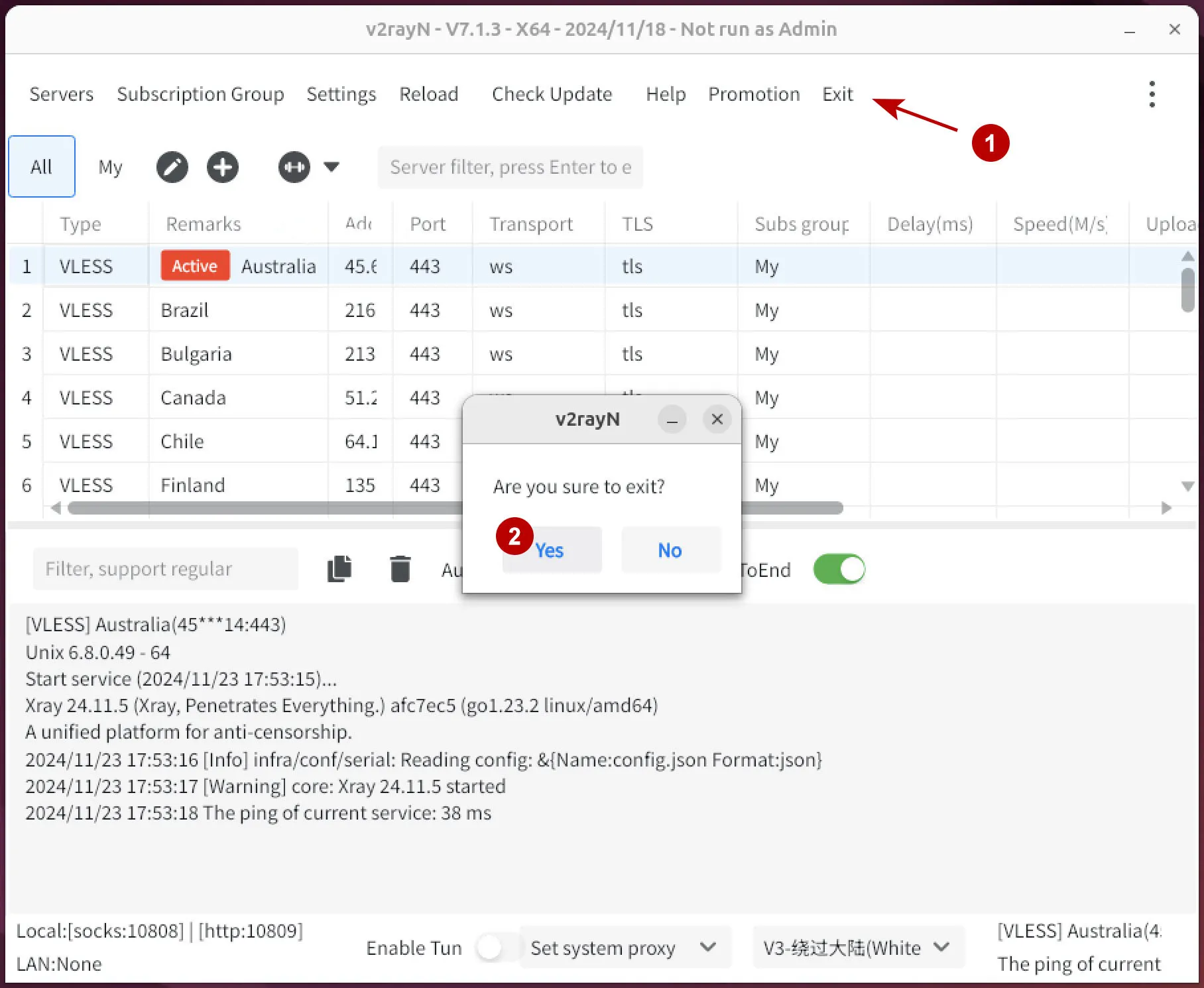Expand the dropdown arrow beside dumbbell icon

pyautogui.click(x=331, y=167)
